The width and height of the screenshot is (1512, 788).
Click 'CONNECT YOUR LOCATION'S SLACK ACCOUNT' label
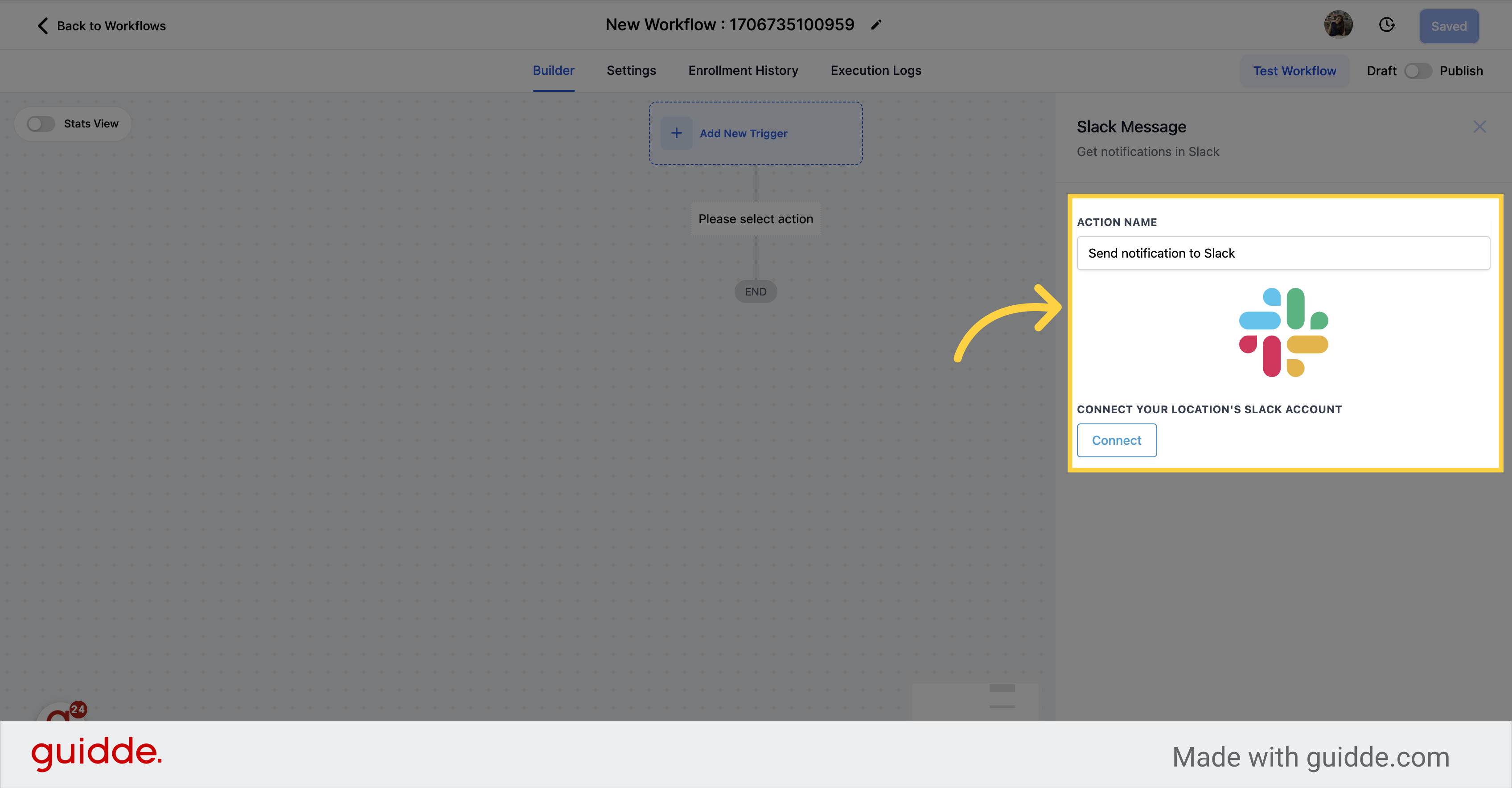pos(1209,409)
